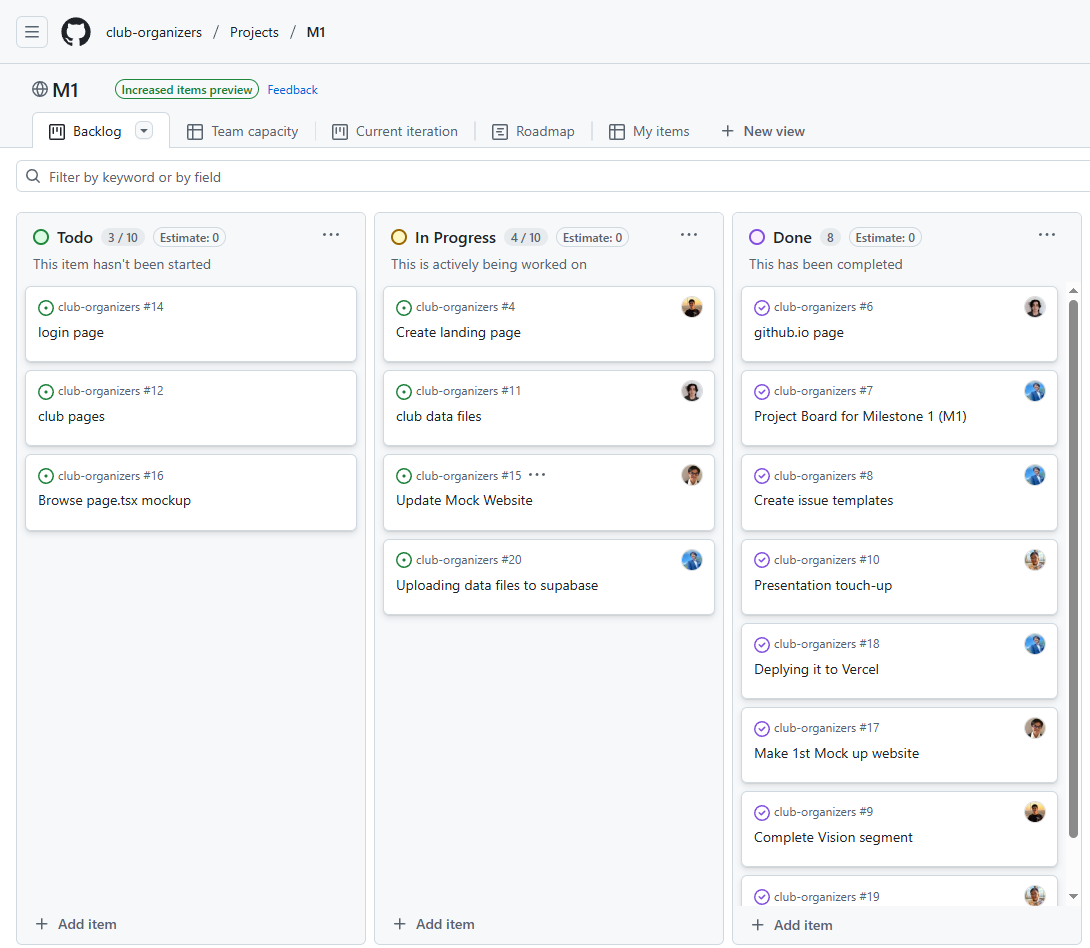
Task: Click the GitHub logo icon
Action: [x=76, y=32]
